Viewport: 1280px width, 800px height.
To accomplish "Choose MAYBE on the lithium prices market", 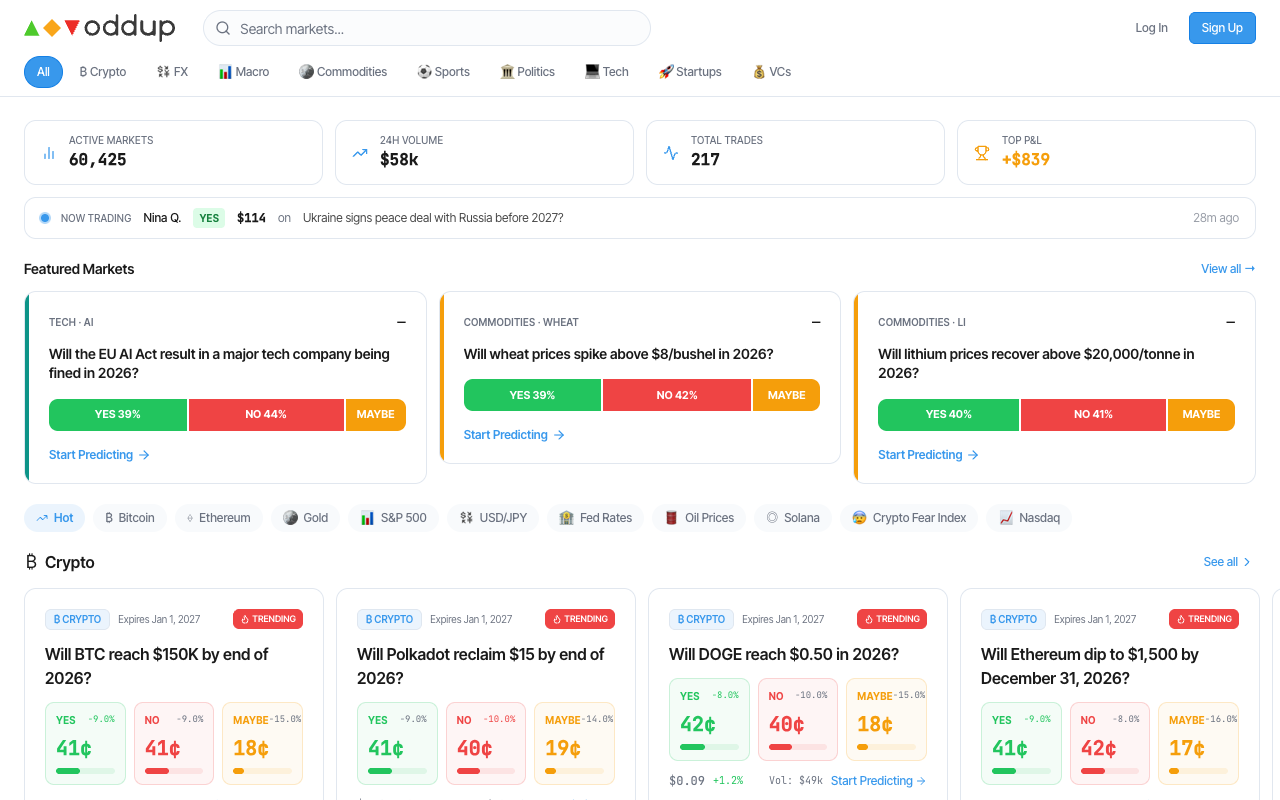I will click(x=1201, y=414).
